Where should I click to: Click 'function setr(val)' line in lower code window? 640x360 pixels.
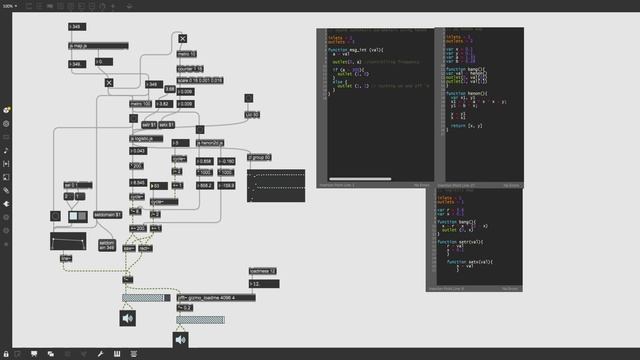click(x=460, y=242)
